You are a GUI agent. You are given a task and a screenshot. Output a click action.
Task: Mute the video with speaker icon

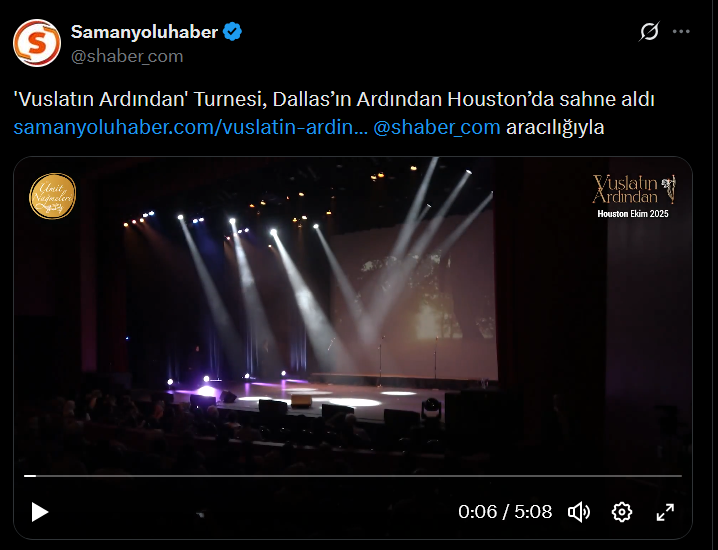(x=579, y=512)
